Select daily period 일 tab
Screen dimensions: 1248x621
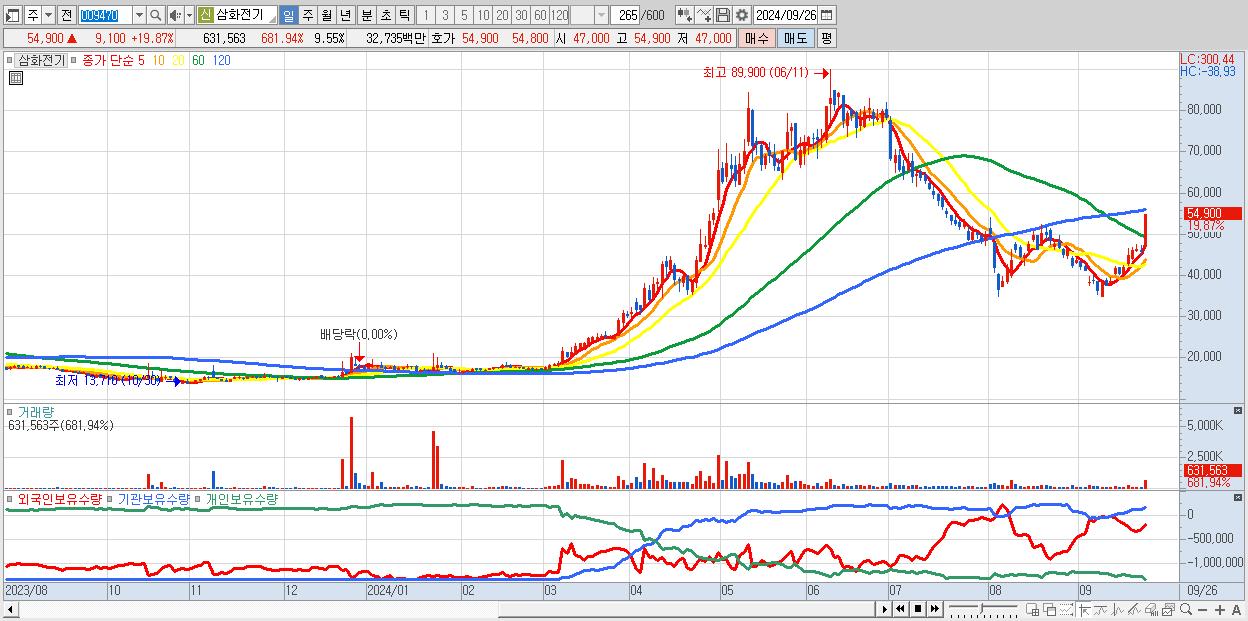point(288,15)
